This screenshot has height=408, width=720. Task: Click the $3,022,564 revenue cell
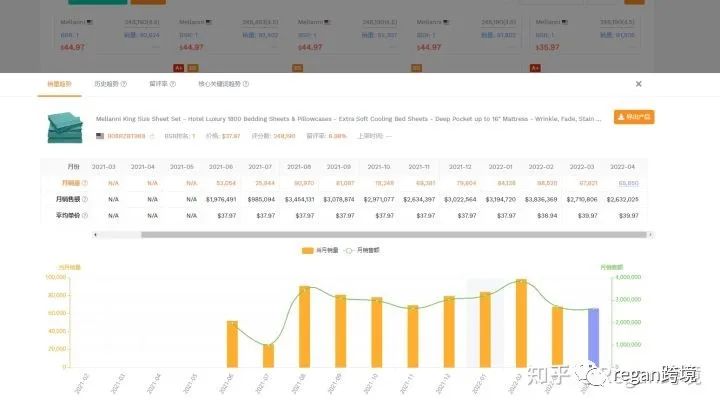(x=460, y=199)
